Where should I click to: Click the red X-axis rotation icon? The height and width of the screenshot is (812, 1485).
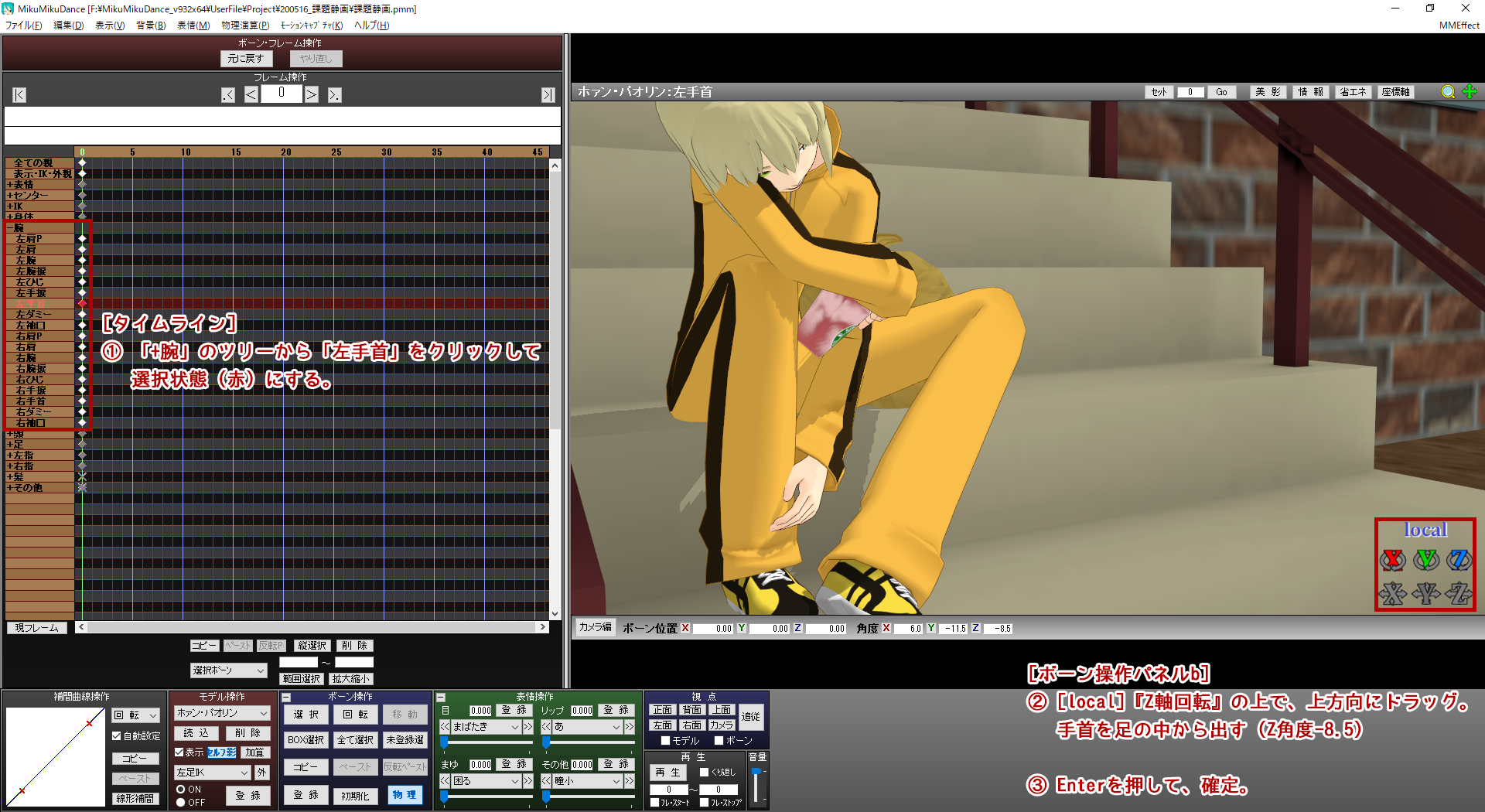click(1393, 559)
